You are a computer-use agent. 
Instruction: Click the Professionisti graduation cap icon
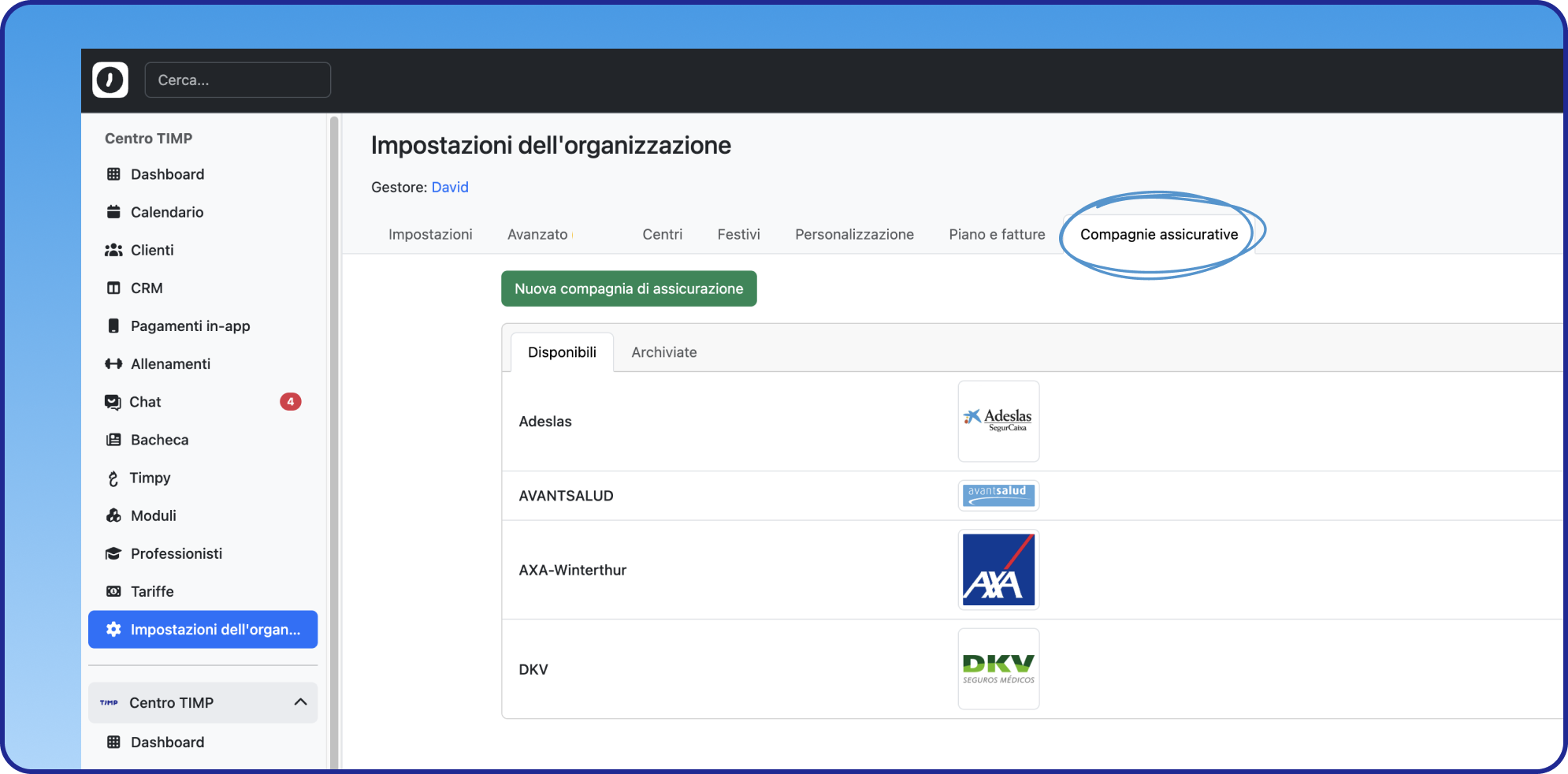click(113, 553)
